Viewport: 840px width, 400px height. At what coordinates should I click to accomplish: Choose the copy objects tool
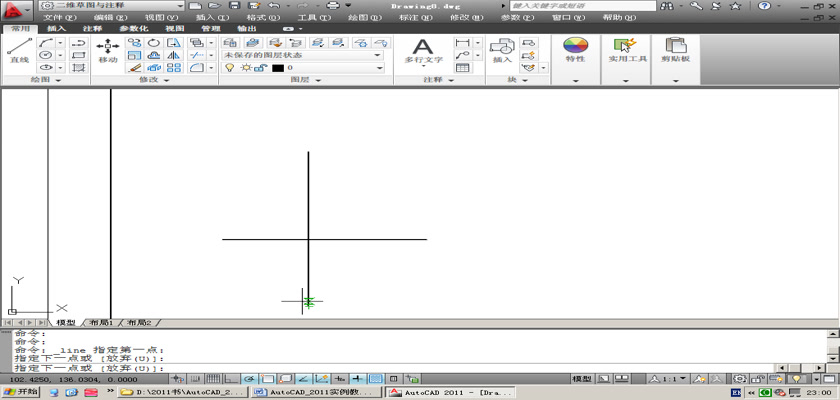[134, 43]
